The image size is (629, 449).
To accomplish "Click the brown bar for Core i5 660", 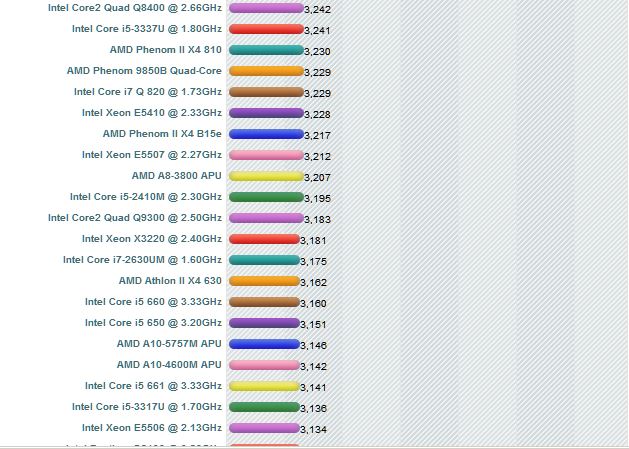I will (x=264, y=302).
